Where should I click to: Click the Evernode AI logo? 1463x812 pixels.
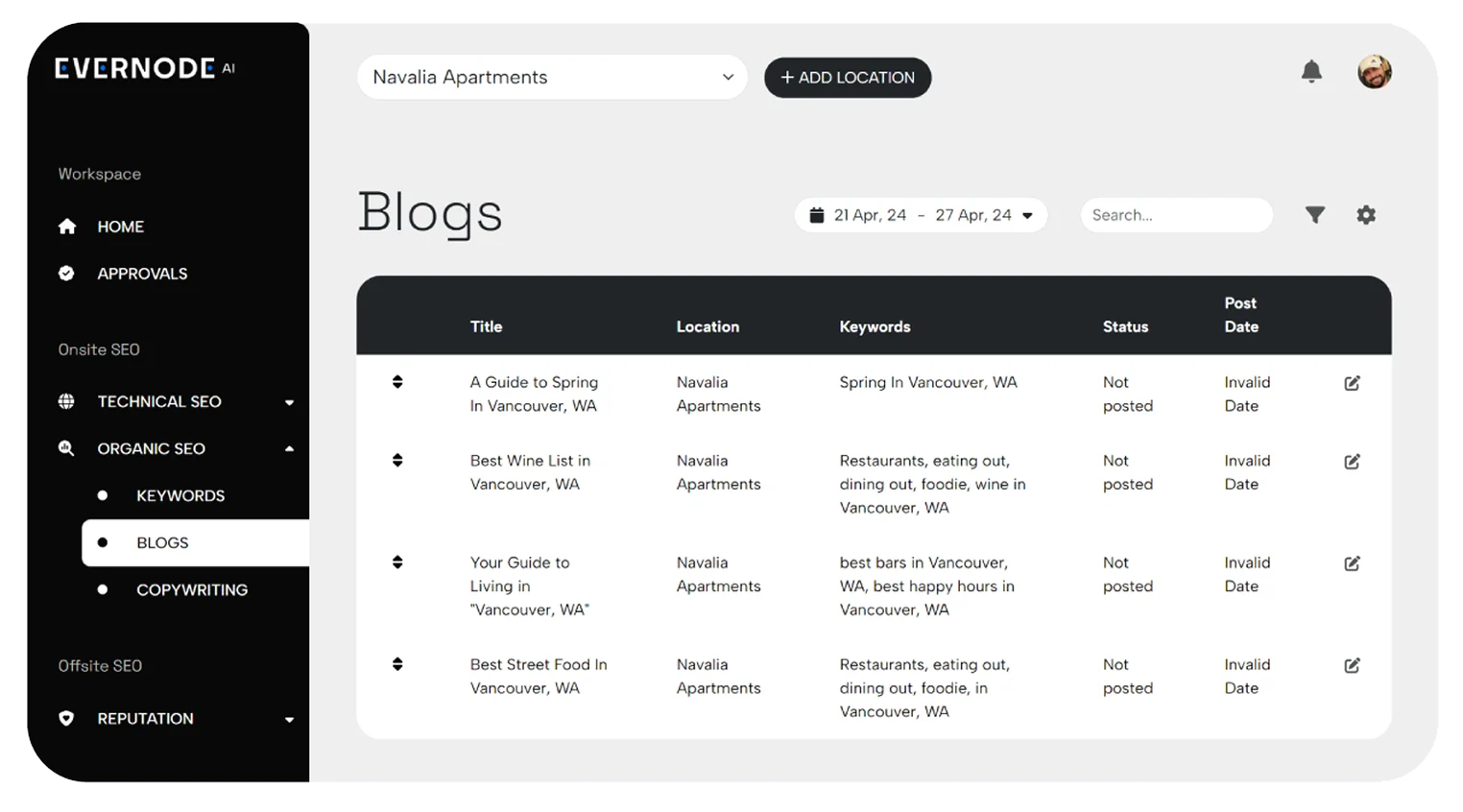[145, 68]
